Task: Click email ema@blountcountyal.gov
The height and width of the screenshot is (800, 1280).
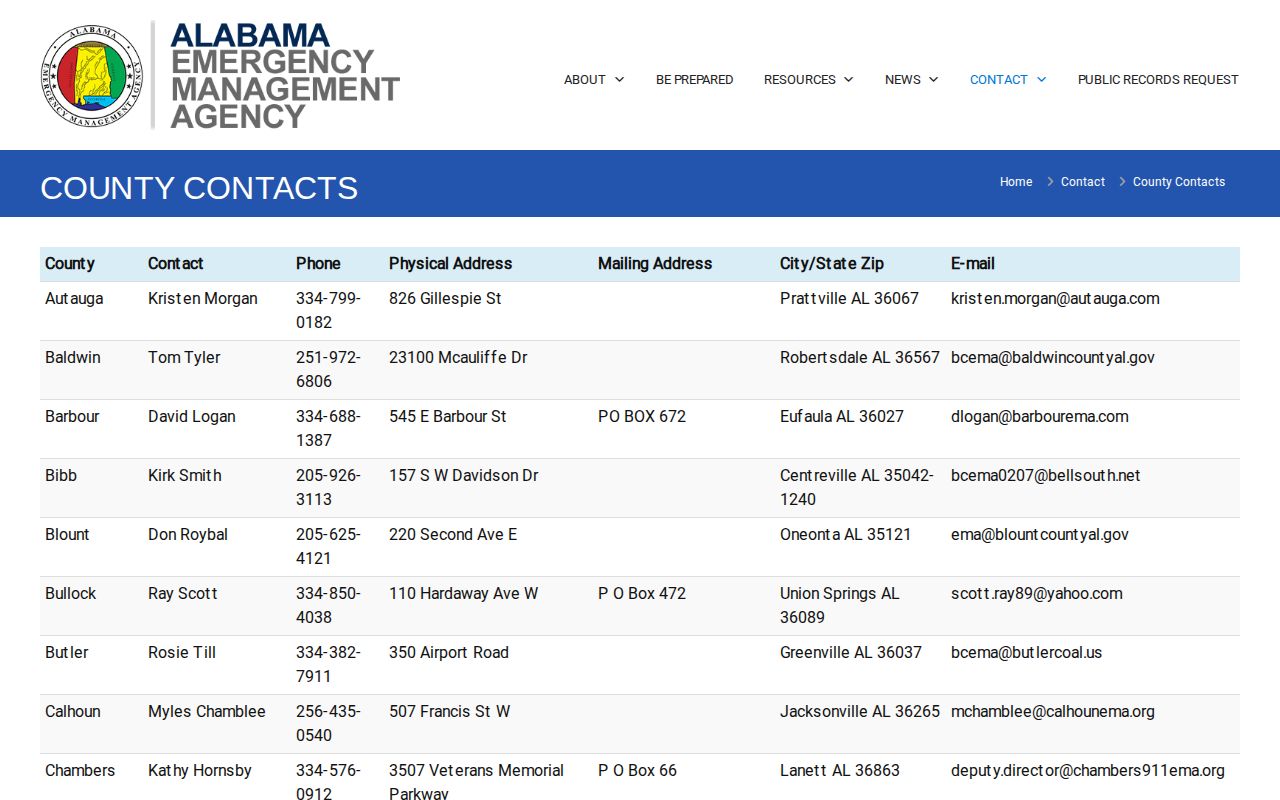Action: coord(1040,535)
